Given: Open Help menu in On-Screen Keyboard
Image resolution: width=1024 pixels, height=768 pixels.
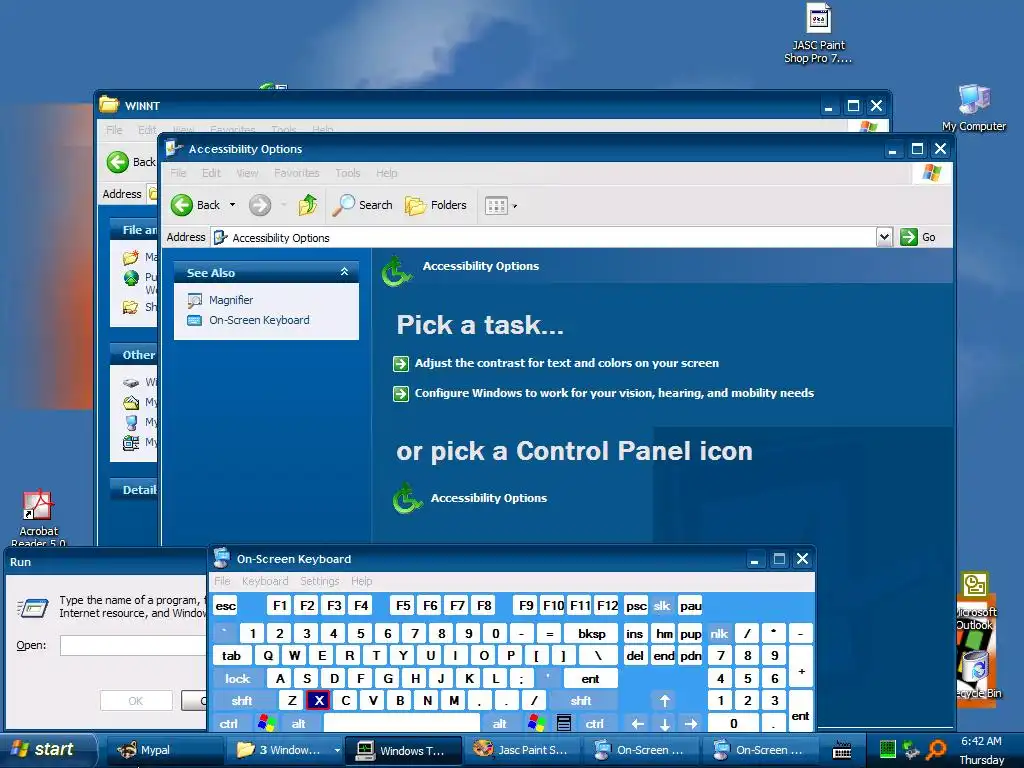Looking at the screenshot, I should click(x=361, y=581).
